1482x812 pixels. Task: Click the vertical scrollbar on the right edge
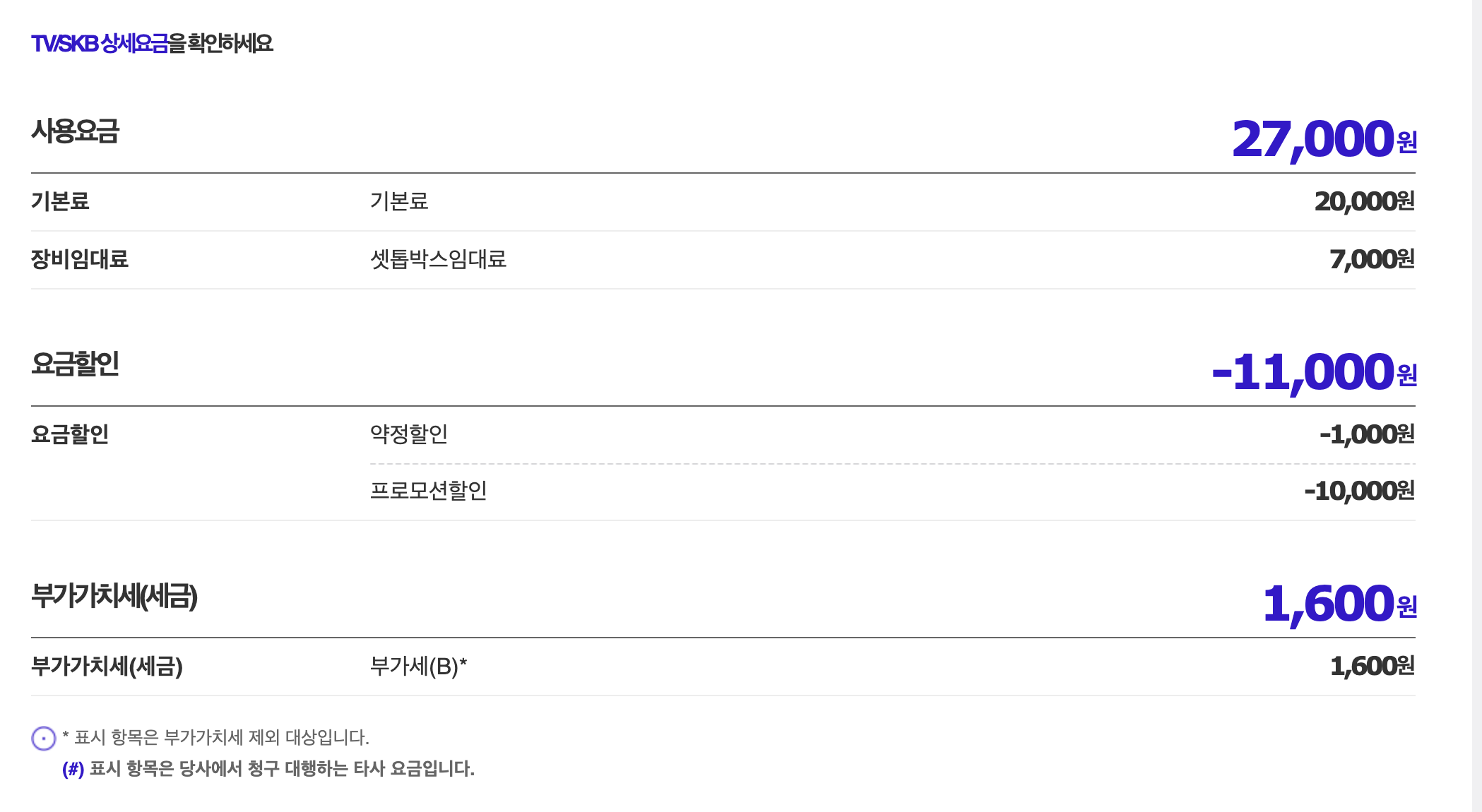click(1476, 406)
